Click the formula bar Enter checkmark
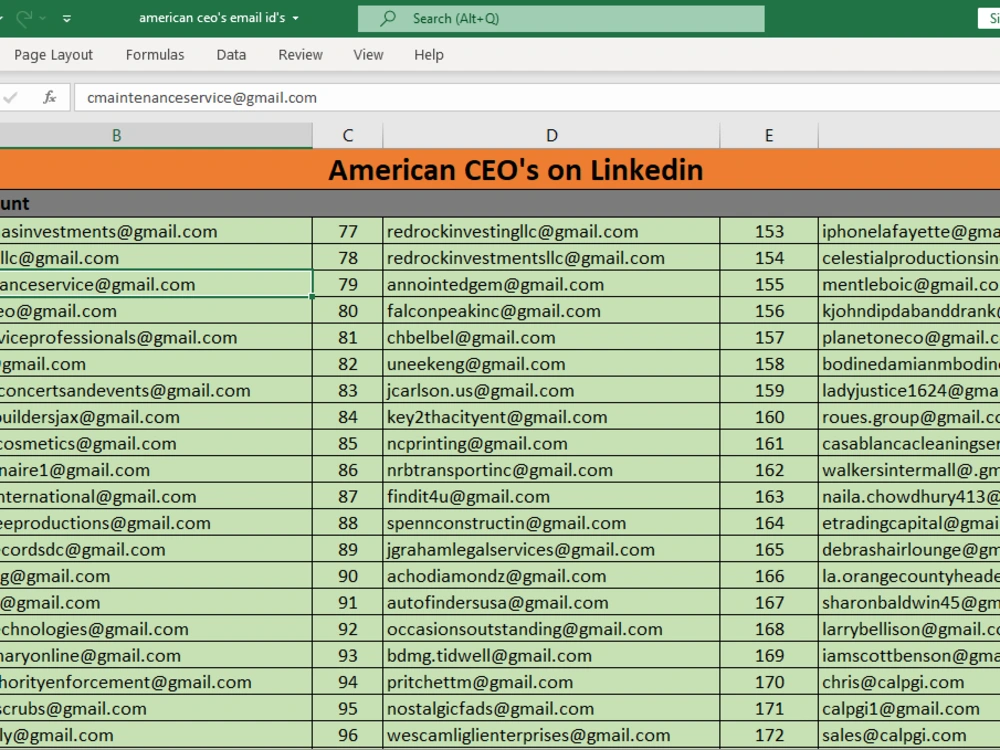The height and width of the screenshot is (750, 1000). pos(10,98)
